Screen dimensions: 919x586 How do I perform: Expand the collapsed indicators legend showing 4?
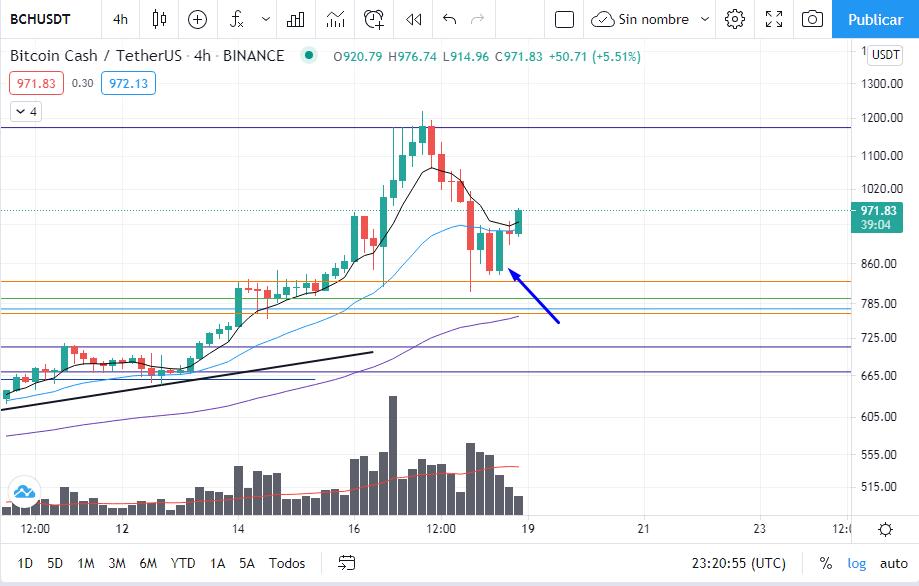(x=26, y=111)
